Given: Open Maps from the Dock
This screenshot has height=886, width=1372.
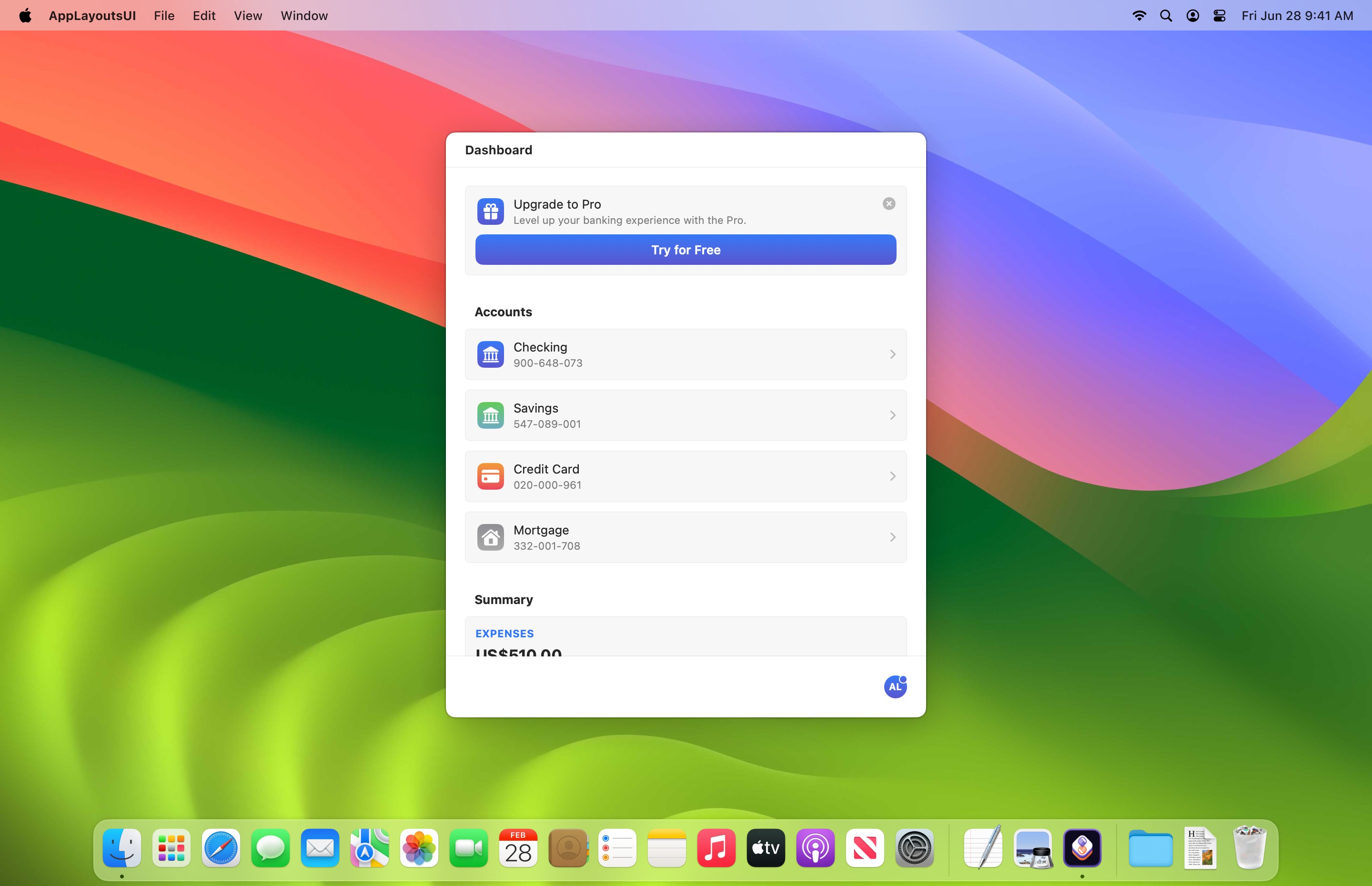Looking at the screenshot, I should click(x=369, y=847).
